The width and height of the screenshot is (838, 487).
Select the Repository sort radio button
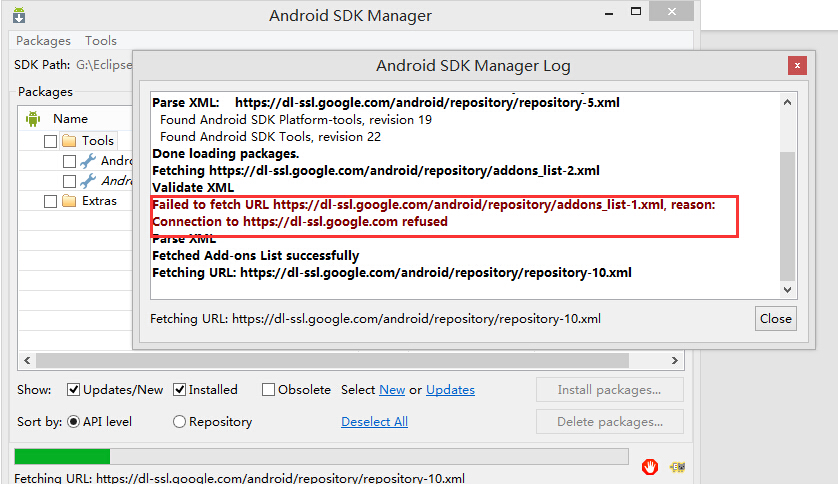(179, 422)
